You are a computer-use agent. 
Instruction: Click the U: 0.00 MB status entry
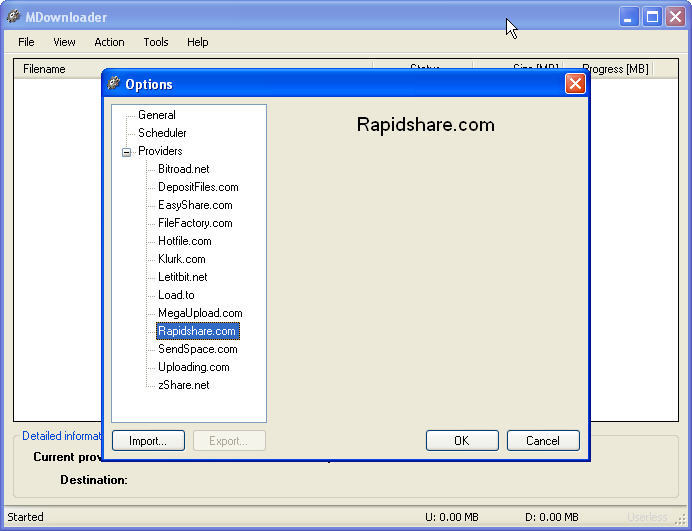(451, 517)
